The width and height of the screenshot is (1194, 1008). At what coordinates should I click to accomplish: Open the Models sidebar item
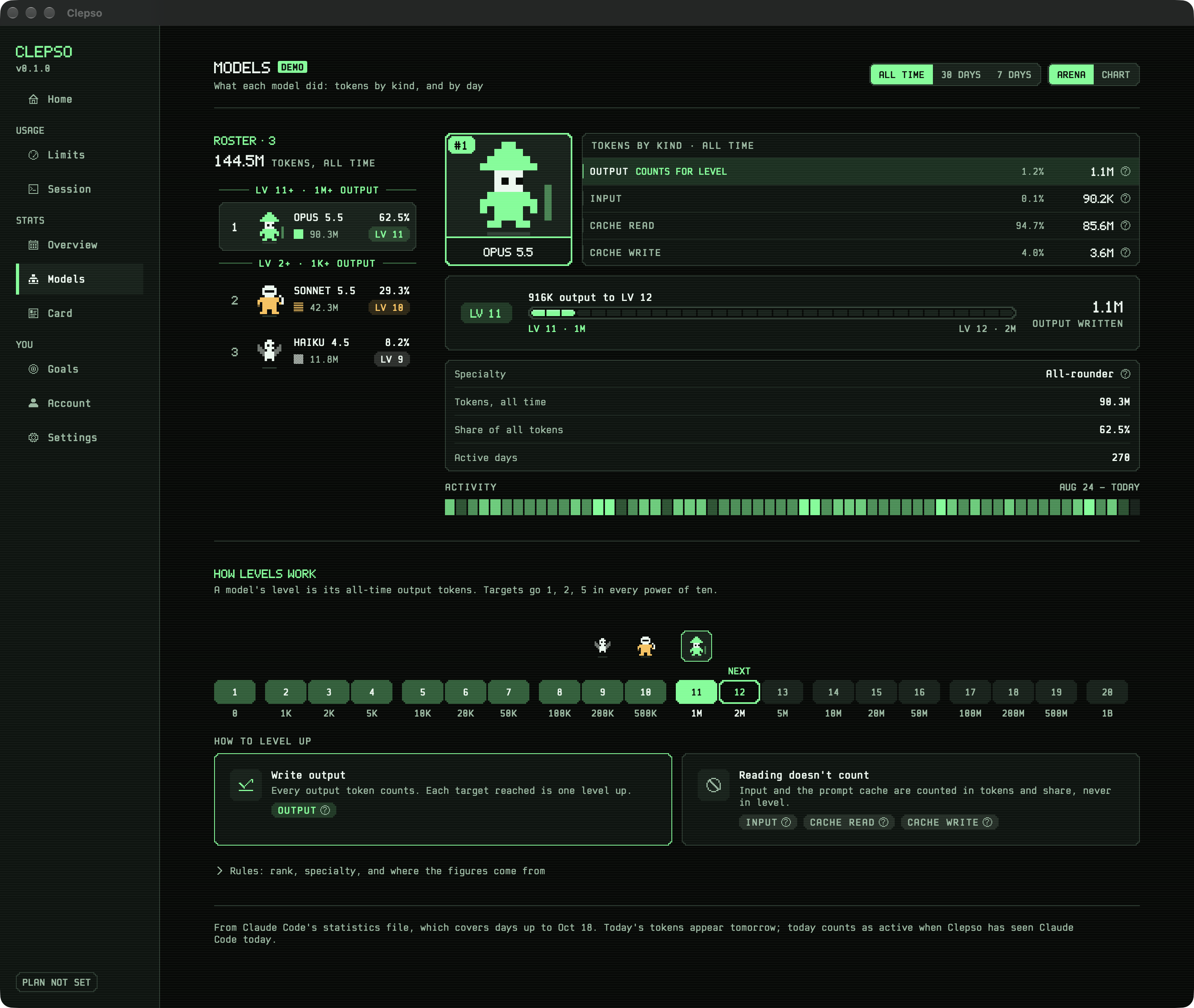click(x=80, y=279)
